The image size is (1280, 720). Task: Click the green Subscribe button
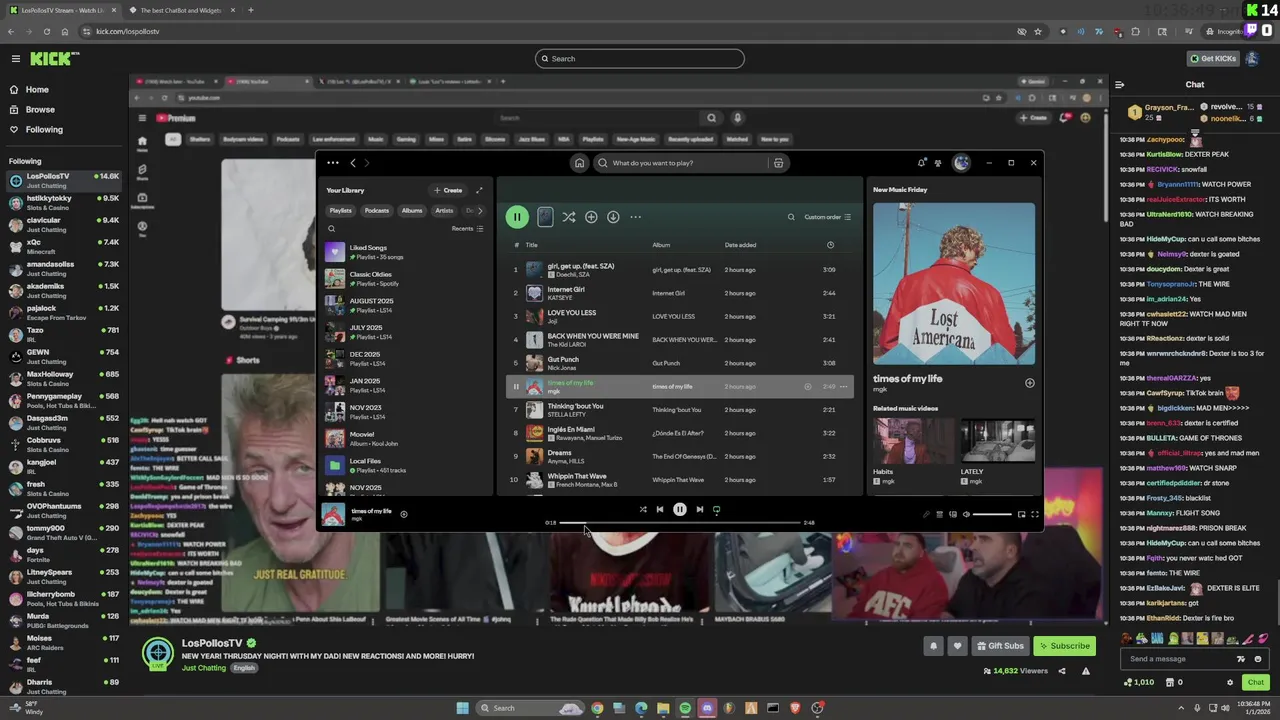coord(1064,646)
